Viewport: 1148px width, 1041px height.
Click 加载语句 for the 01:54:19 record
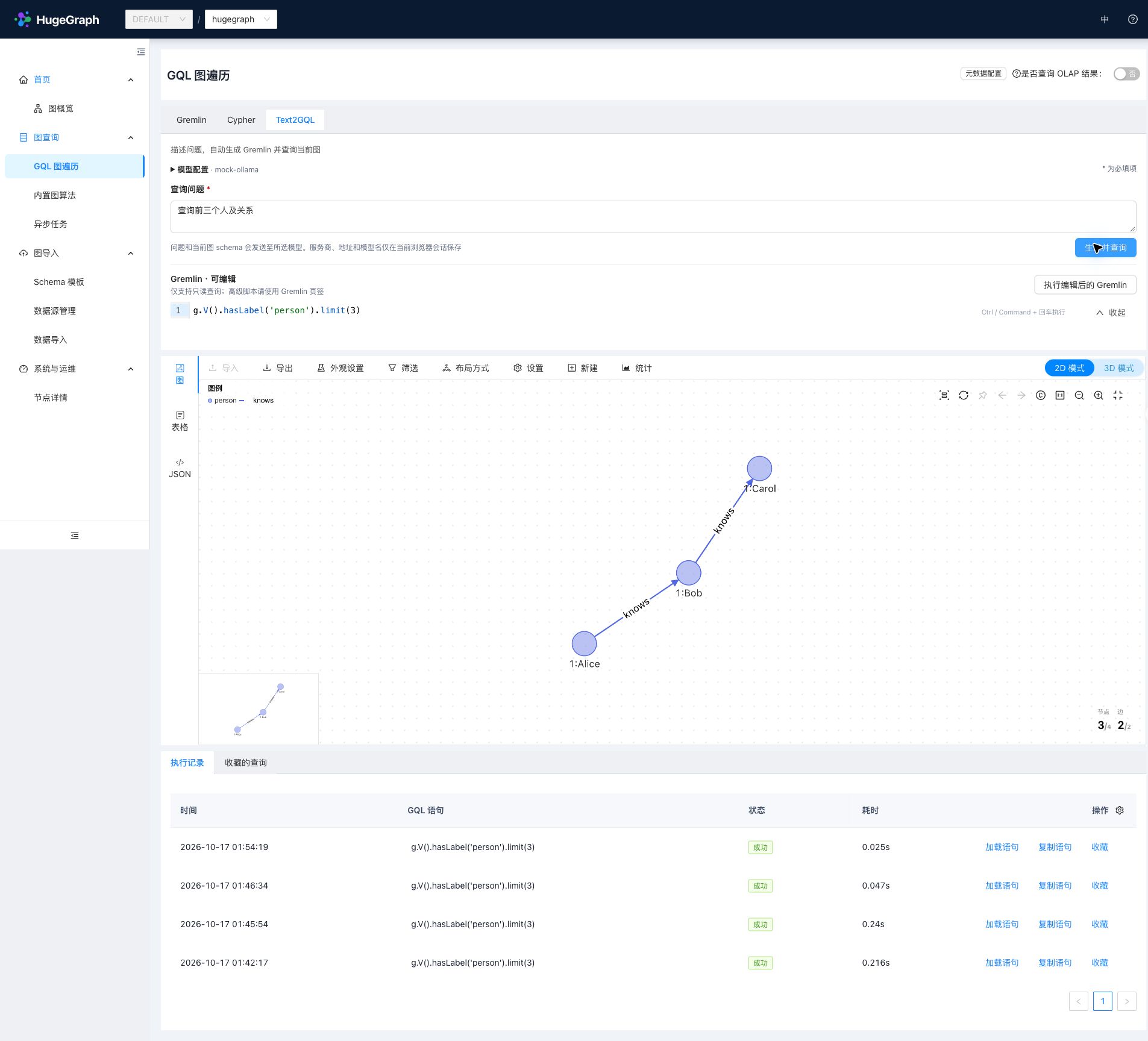1002,847
